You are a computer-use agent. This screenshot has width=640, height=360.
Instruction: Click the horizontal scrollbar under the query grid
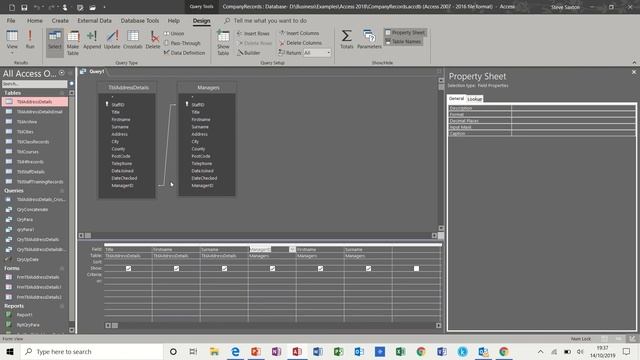[273, 325]
